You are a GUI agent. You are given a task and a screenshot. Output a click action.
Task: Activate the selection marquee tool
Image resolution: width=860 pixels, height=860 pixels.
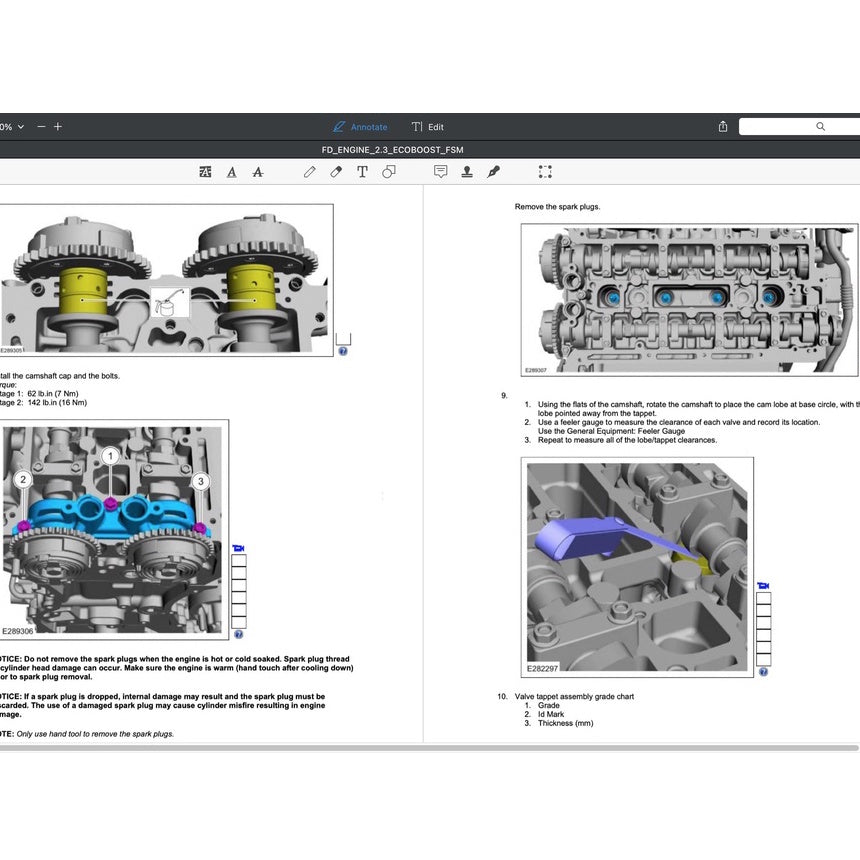point(545,171)
